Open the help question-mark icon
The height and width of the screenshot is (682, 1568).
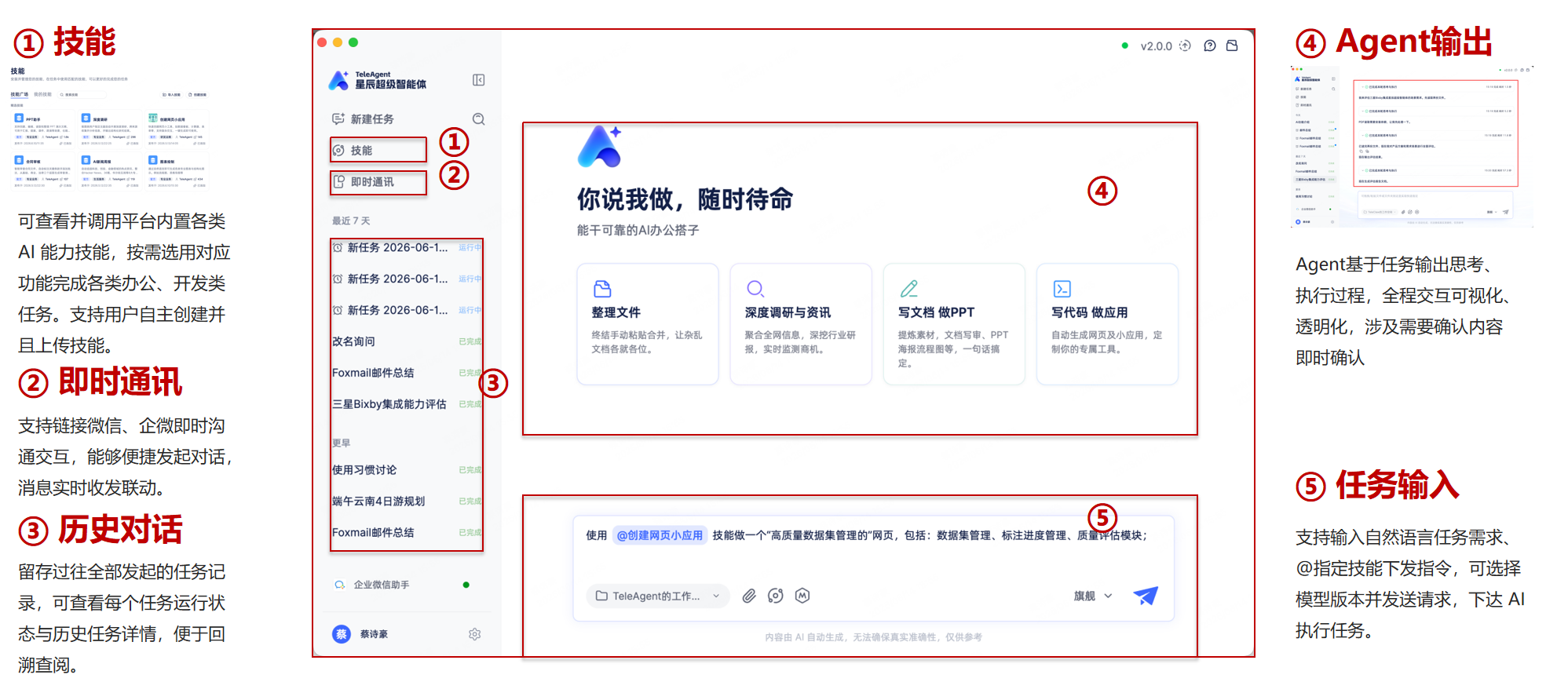coord(1210,46)
